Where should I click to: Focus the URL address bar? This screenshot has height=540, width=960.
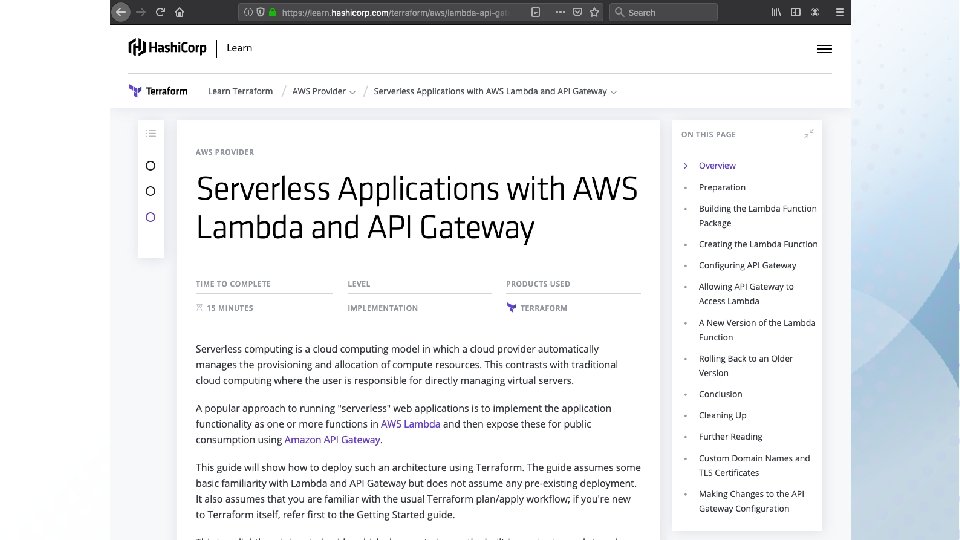click(x=395, y=12)
